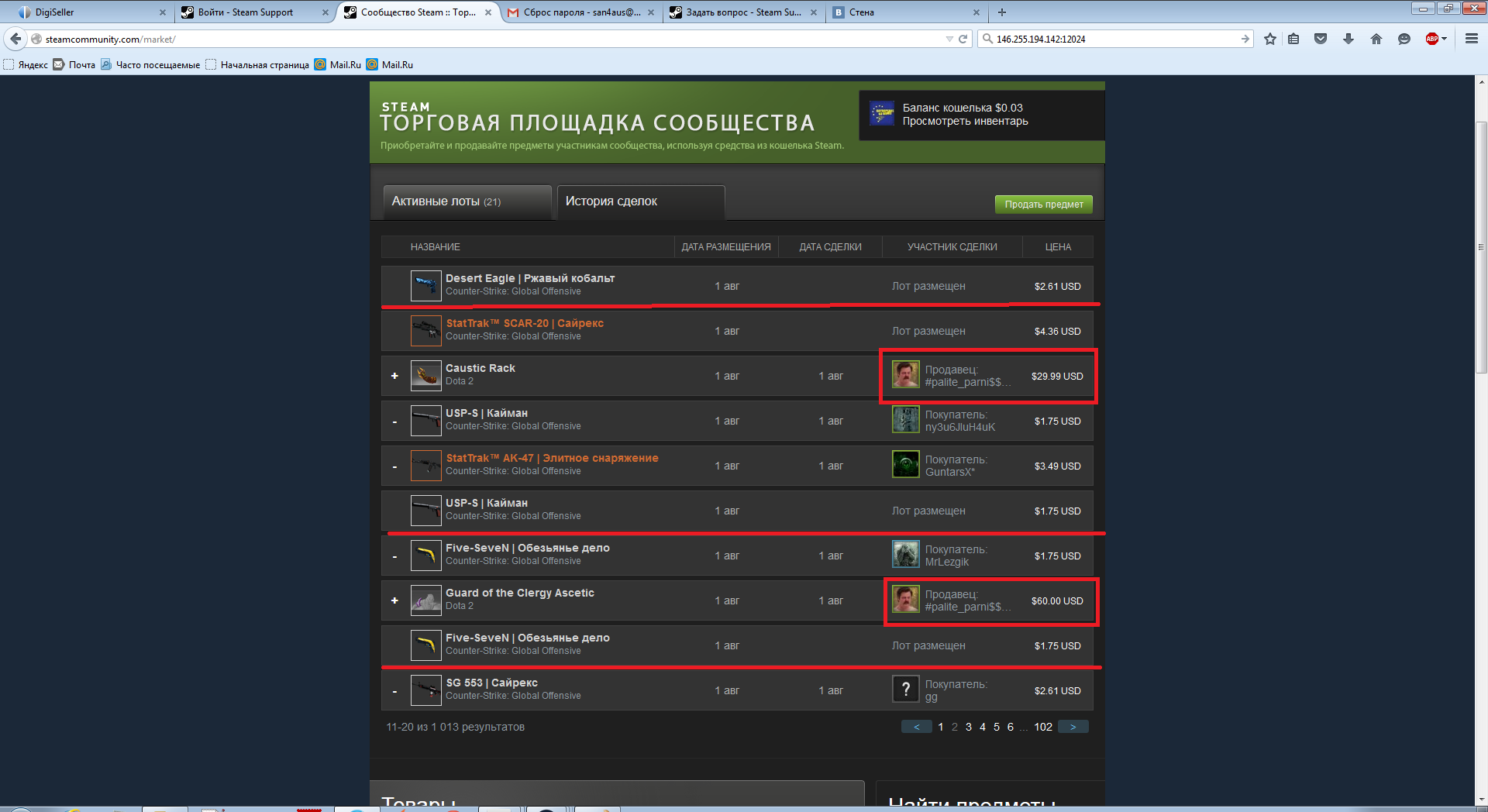Open the chat bubble toolbar icon
Image resolution: width=1488 pixels, height=812 pixels.
coord(1404,39)
